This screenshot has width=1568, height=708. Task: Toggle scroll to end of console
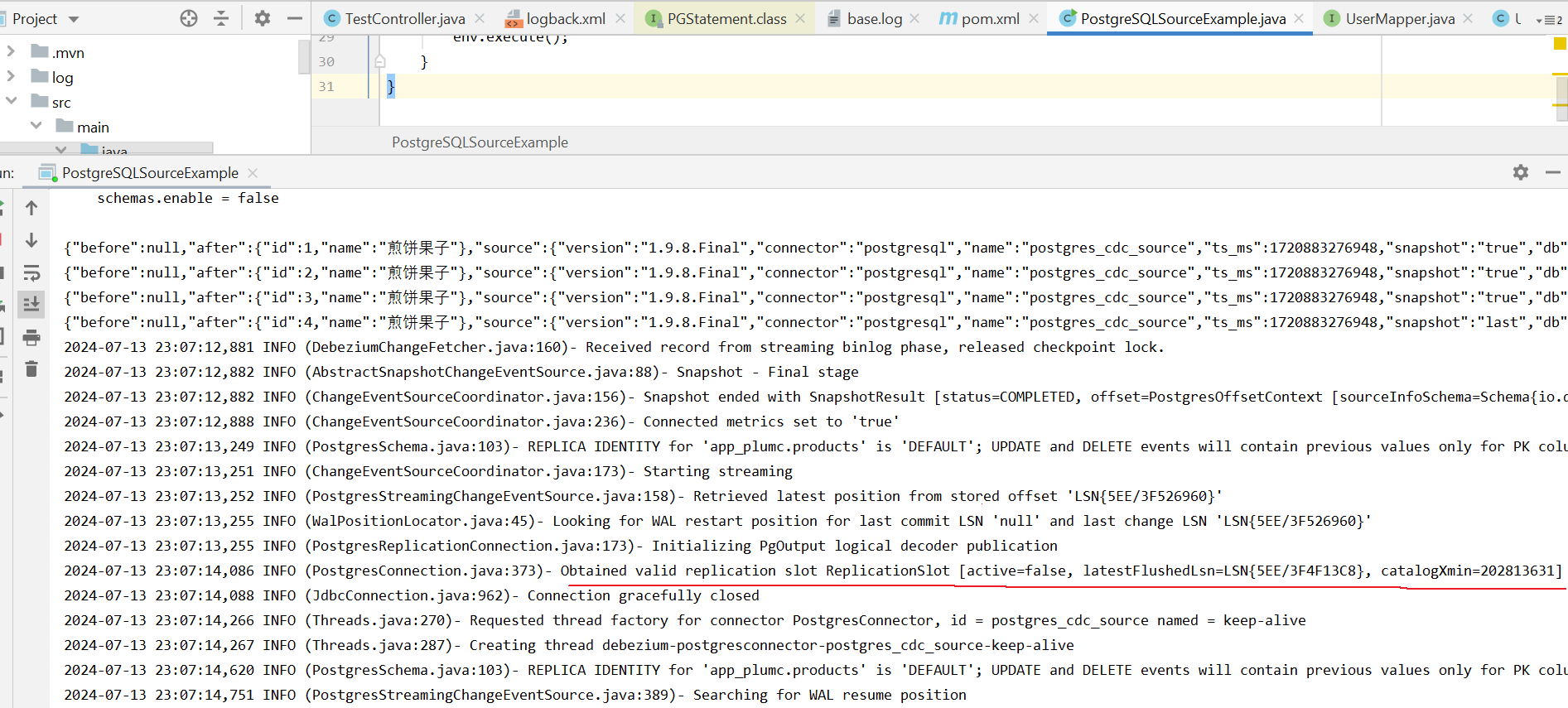[x=31, y=304]
